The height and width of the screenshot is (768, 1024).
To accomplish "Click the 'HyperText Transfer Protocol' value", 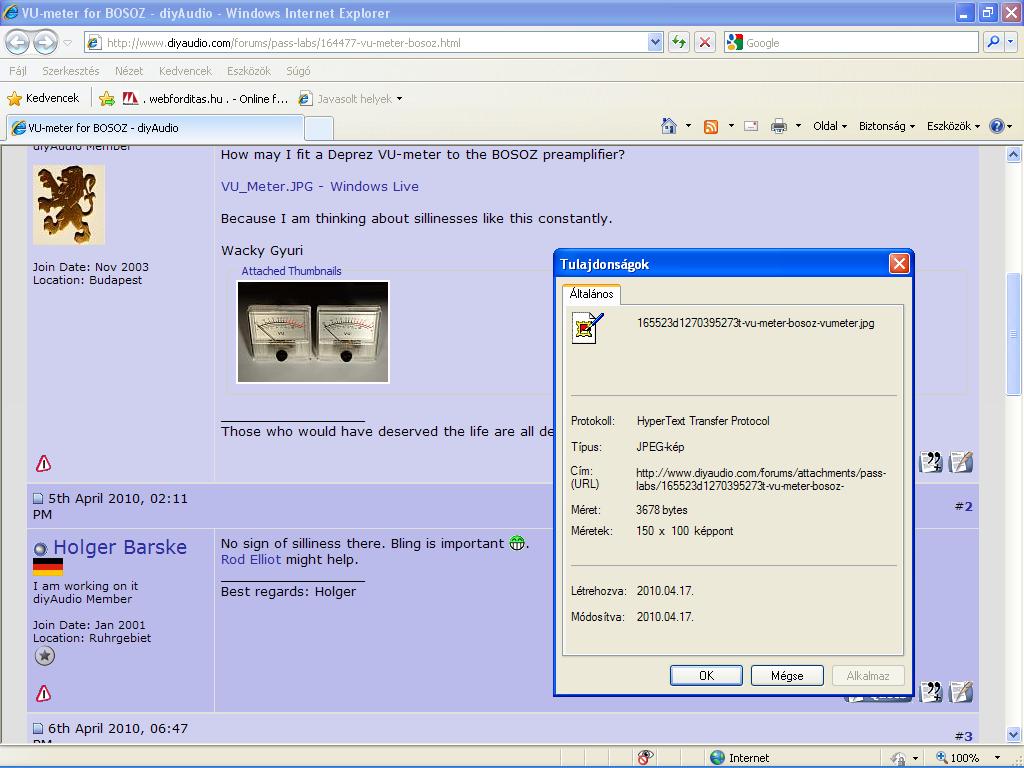I will coord(703,421).
